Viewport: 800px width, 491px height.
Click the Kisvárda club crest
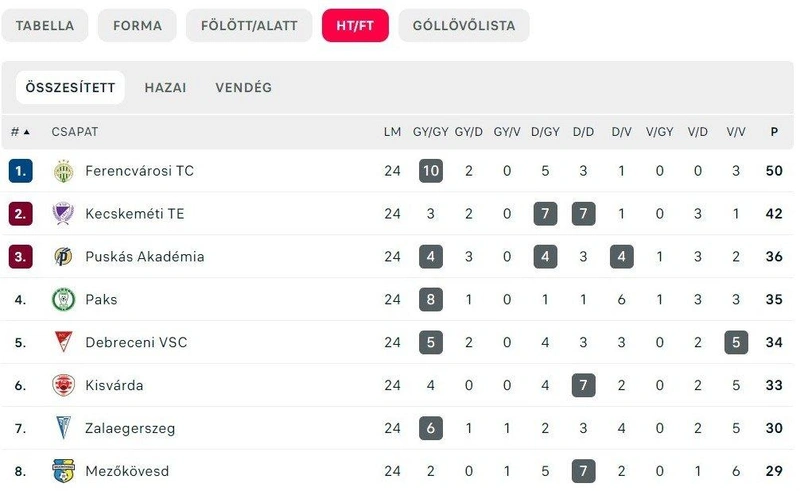coord(64,385)
